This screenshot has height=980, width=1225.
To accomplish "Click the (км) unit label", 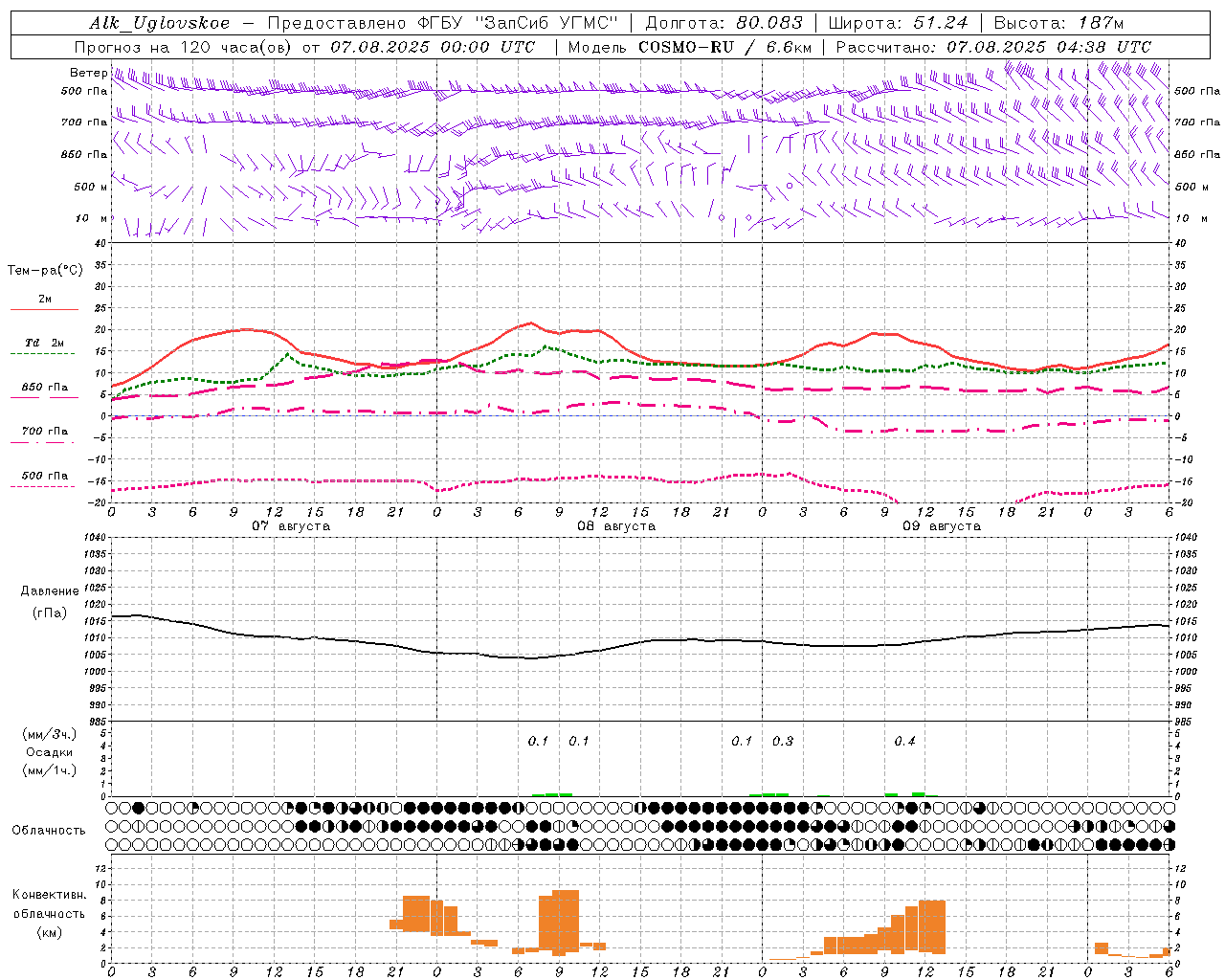I will (x=50, y=932).
